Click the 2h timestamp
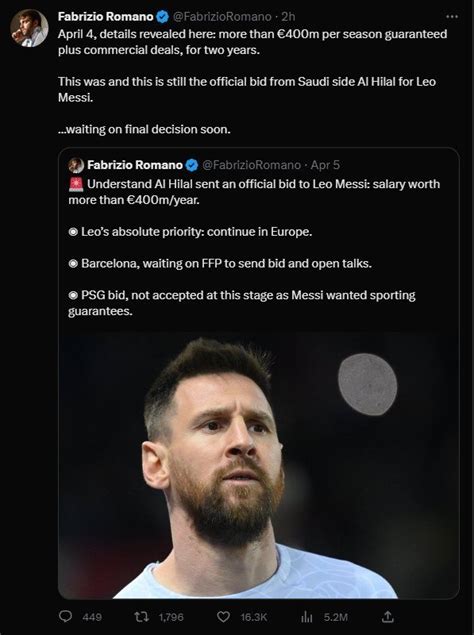 click(288, 17)
